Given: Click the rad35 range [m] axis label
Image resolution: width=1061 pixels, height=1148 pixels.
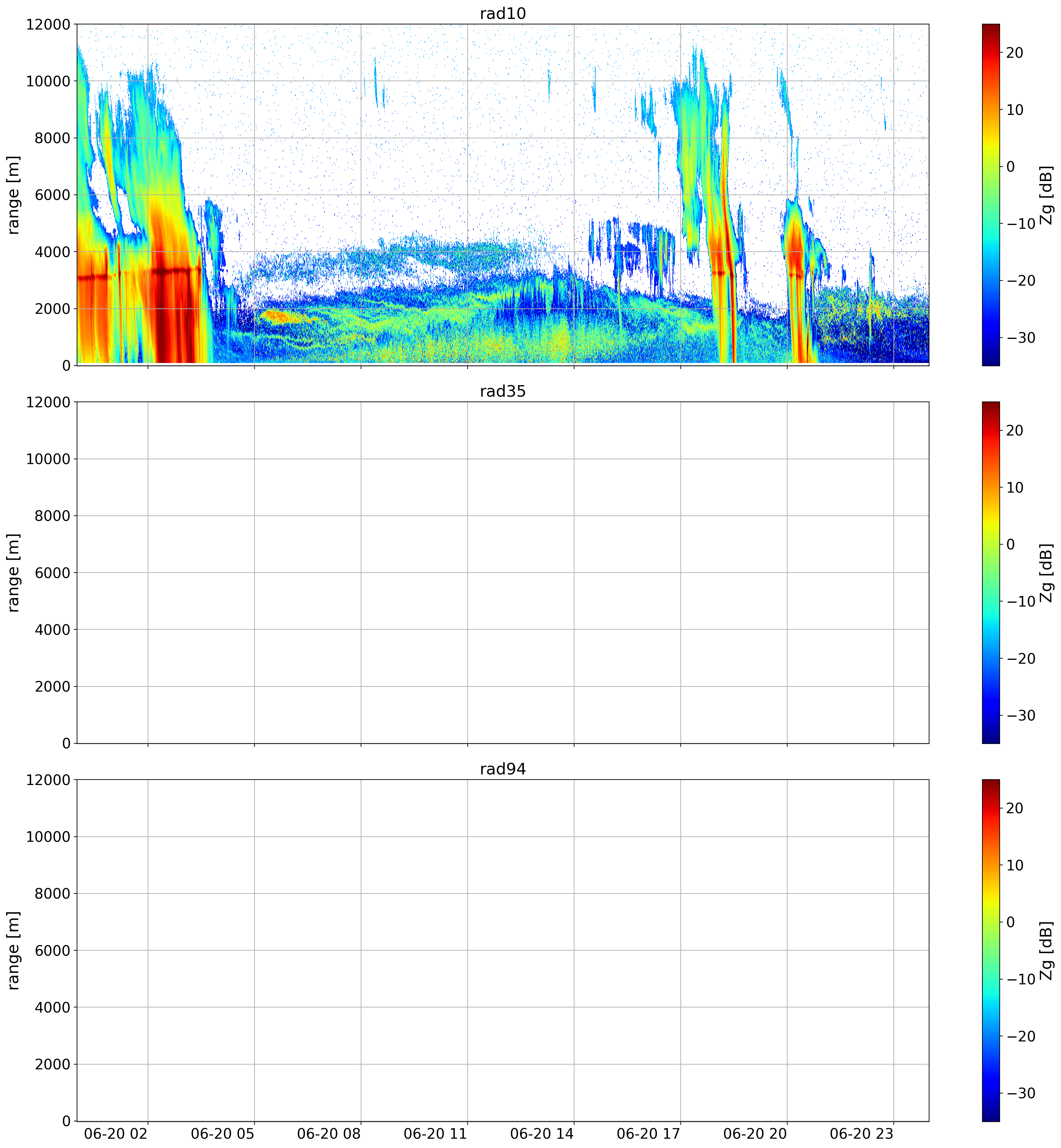Looking at the screenshot, I should tap(14, 572).
